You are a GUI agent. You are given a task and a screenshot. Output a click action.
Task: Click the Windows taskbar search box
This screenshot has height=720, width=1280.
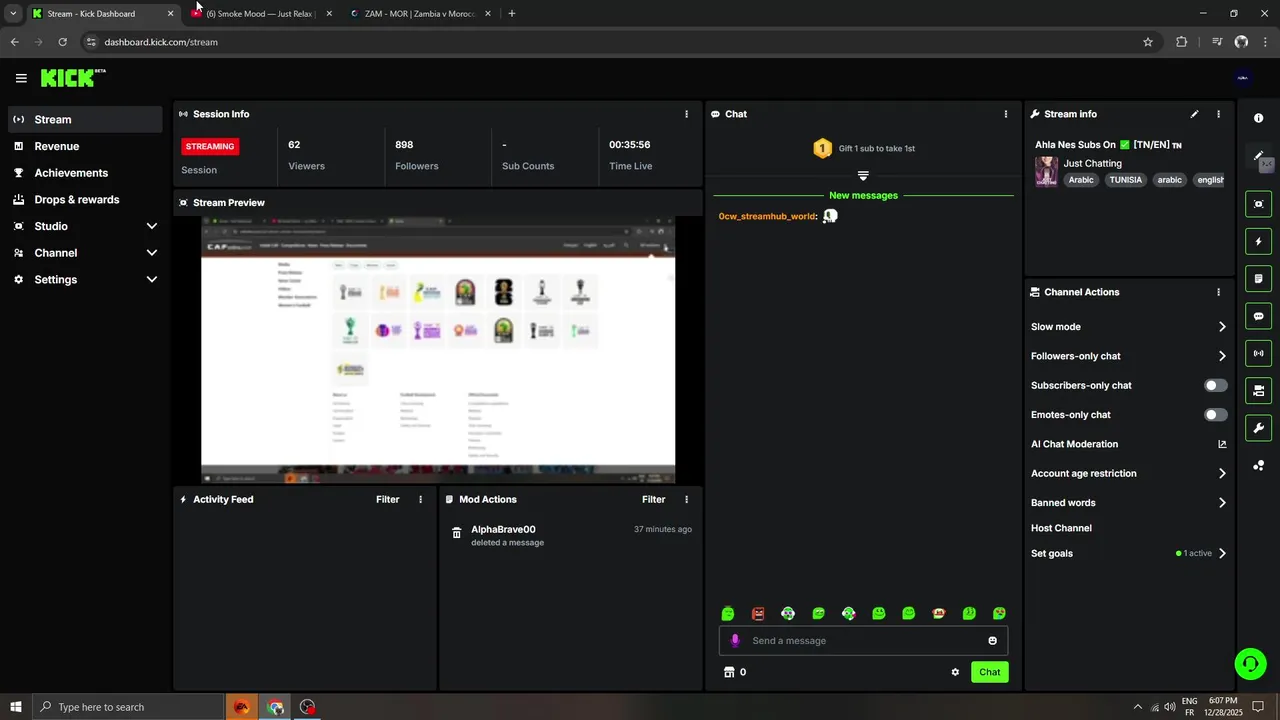pyautogui.click(x=128, y=707)
